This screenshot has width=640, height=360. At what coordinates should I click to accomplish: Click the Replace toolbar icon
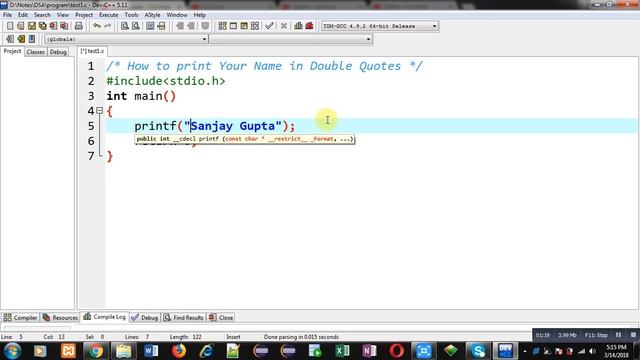click(136, 26)
